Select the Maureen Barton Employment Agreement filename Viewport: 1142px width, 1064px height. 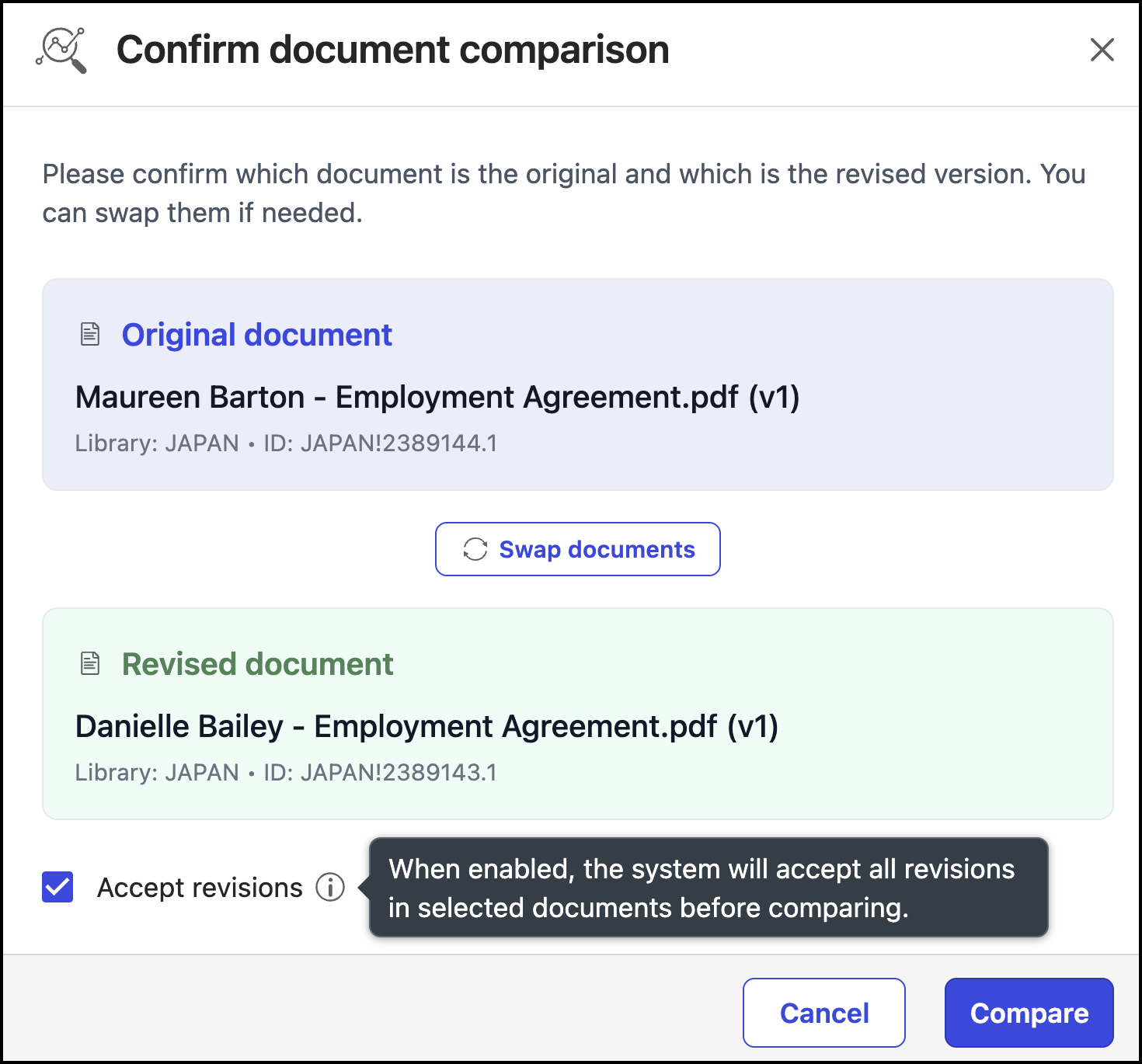pyautogui.click(x=437, y=398)
